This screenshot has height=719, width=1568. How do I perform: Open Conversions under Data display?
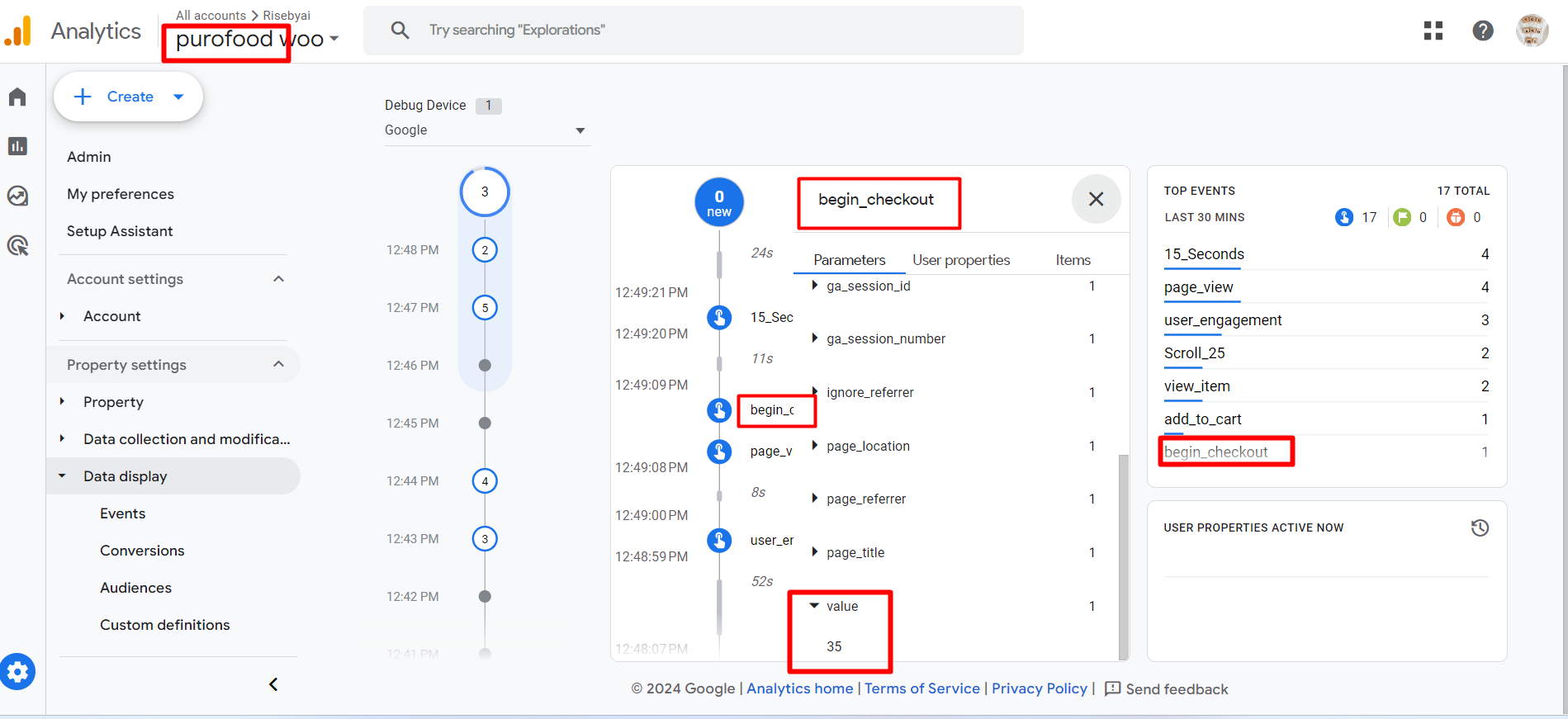(142, 551)
